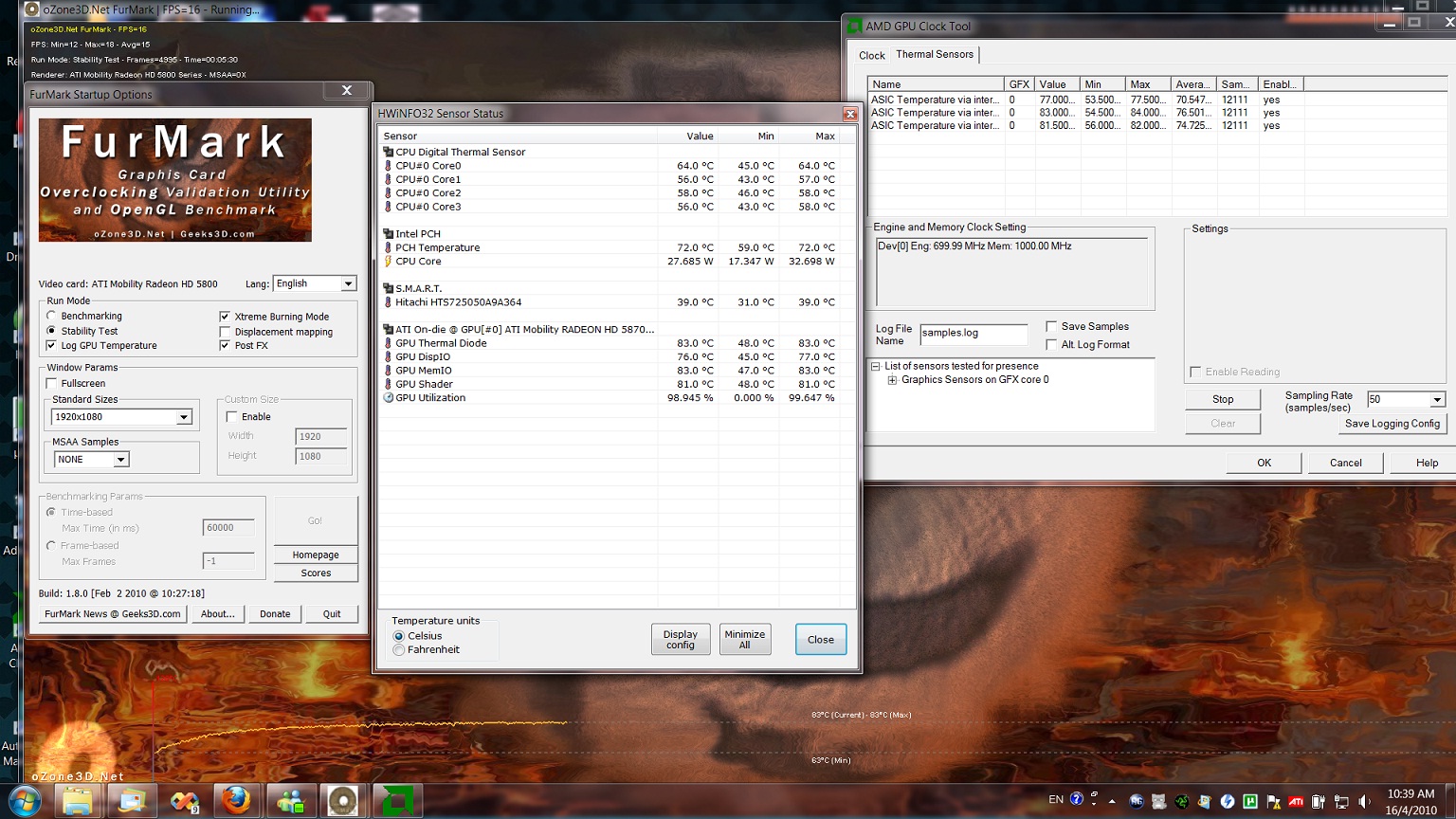1456x819 pixels.
Task: Click FurMark News @ Geeks3D.com button
Action: click(112, 614)
